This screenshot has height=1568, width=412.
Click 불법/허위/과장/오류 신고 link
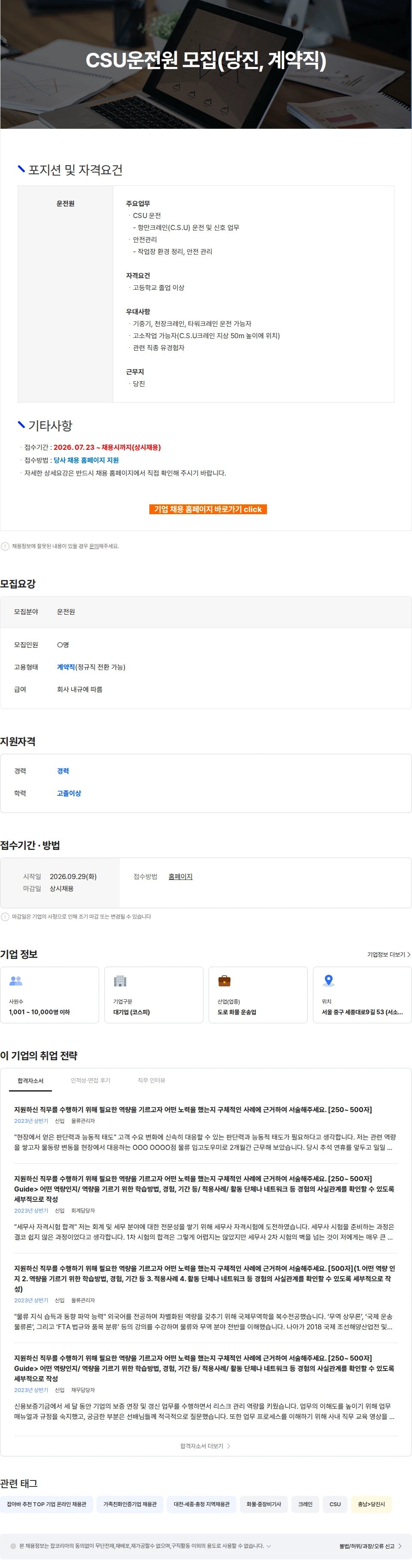[367, 1546]
